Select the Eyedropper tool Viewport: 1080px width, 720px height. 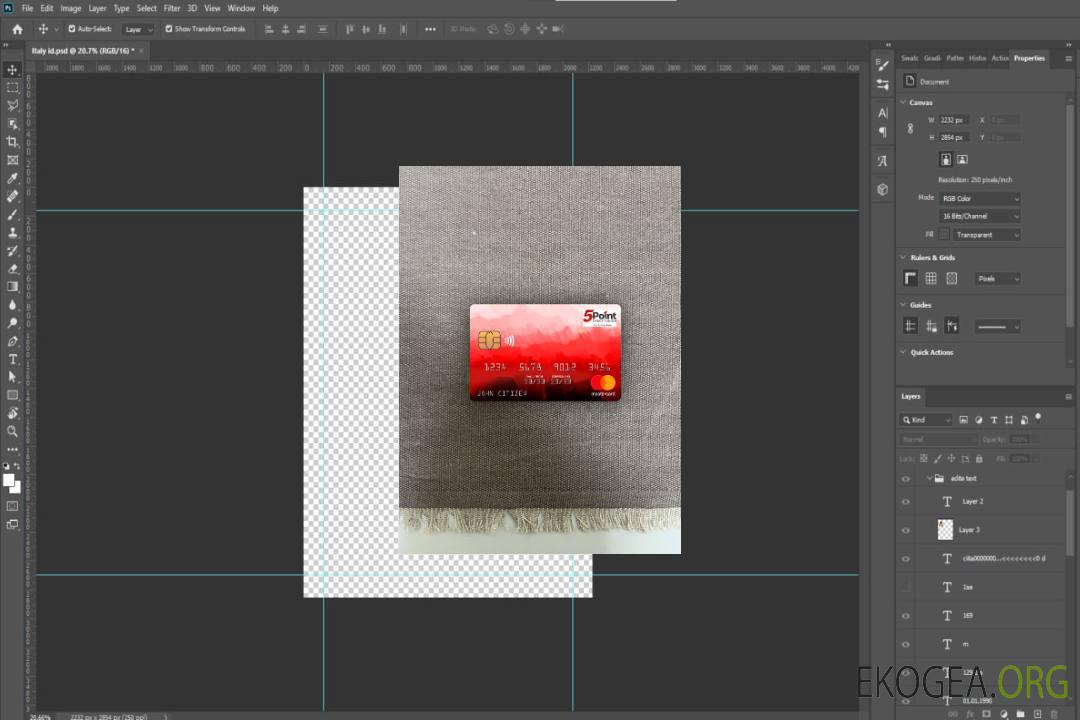coord(12,178)
